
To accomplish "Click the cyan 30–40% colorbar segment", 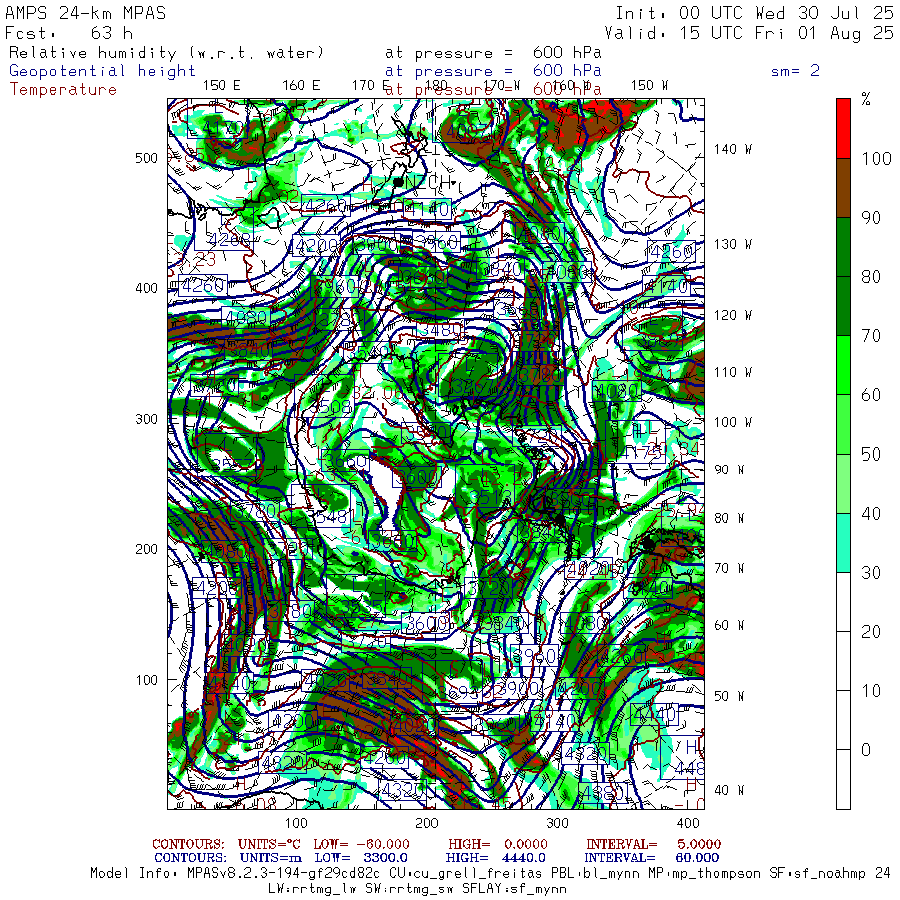I will pyautogui.click(x=843, y=542).
